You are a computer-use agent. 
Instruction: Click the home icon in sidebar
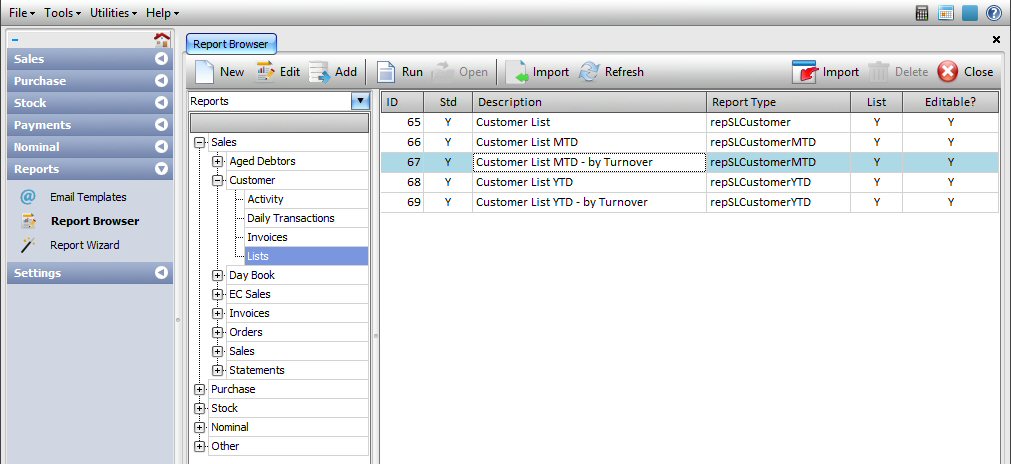161,40
